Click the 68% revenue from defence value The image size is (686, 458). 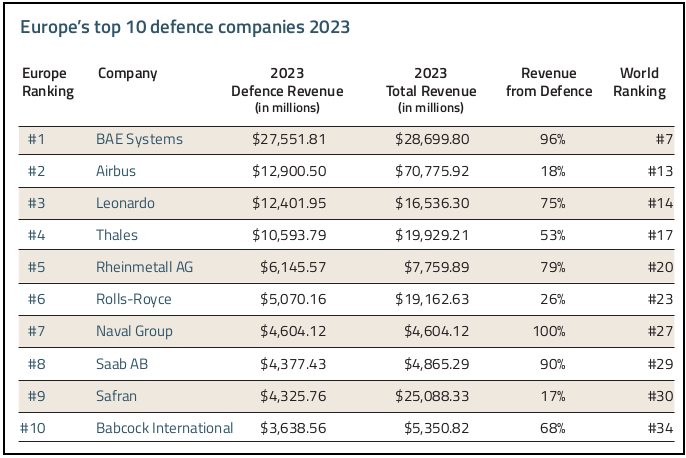(553, 428)
